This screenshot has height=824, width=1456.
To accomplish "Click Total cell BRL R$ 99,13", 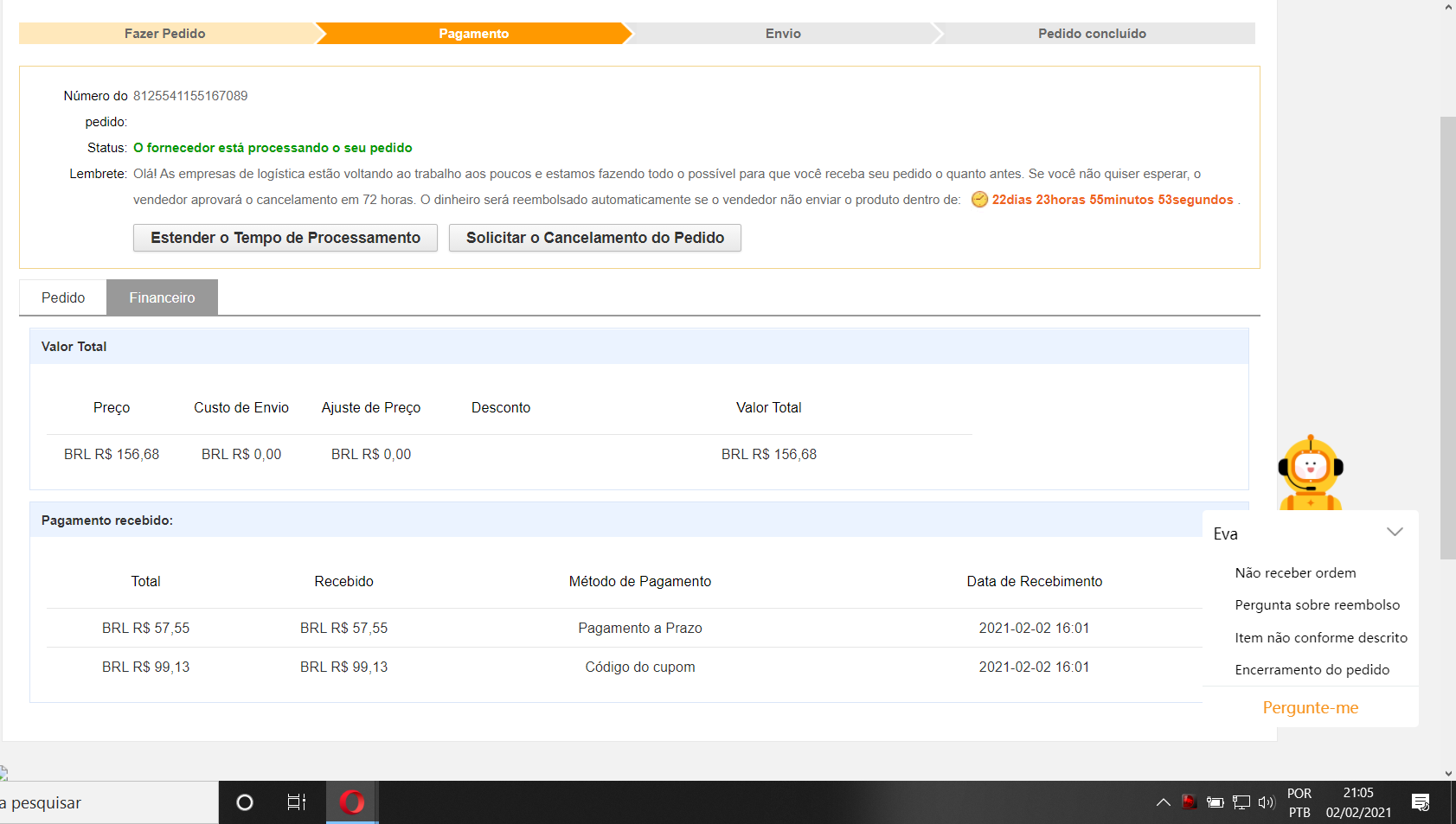I will coord(145,667).
